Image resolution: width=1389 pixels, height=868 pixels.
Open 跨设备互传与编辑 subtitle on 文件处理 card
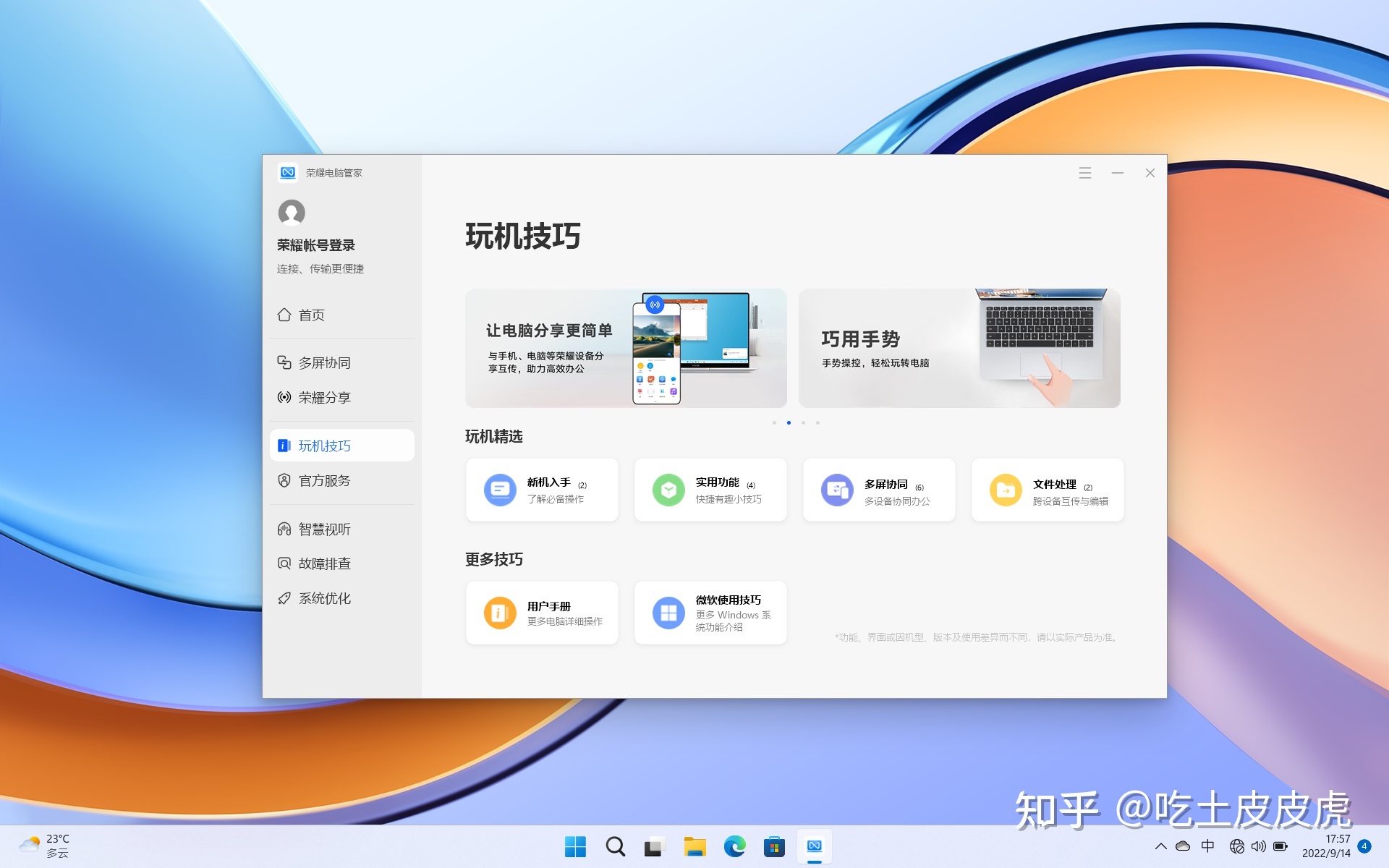(1071, 501)
